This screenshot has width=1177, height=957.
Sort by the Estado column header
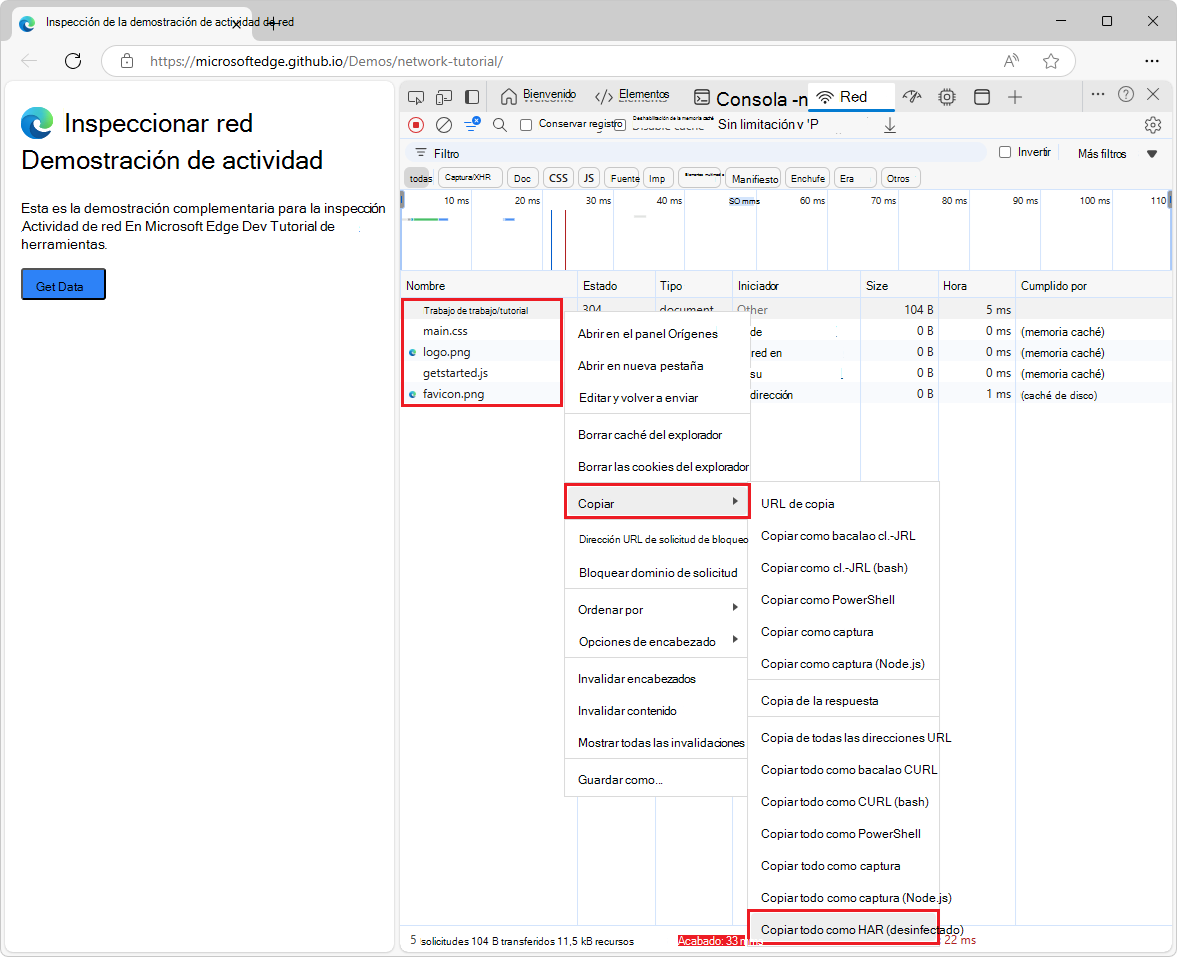click(616, 286)
